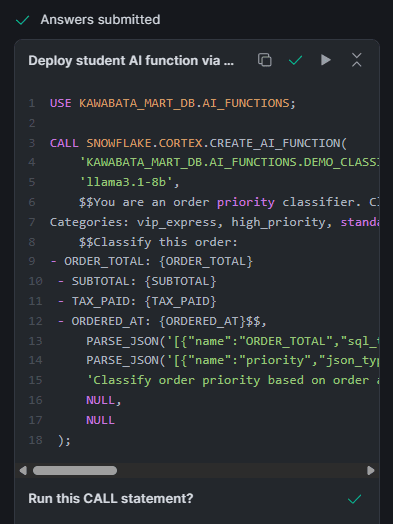Click the ORDERED_AT line 12
Viewport: 393px width, 524px height.
coord(162,321)
